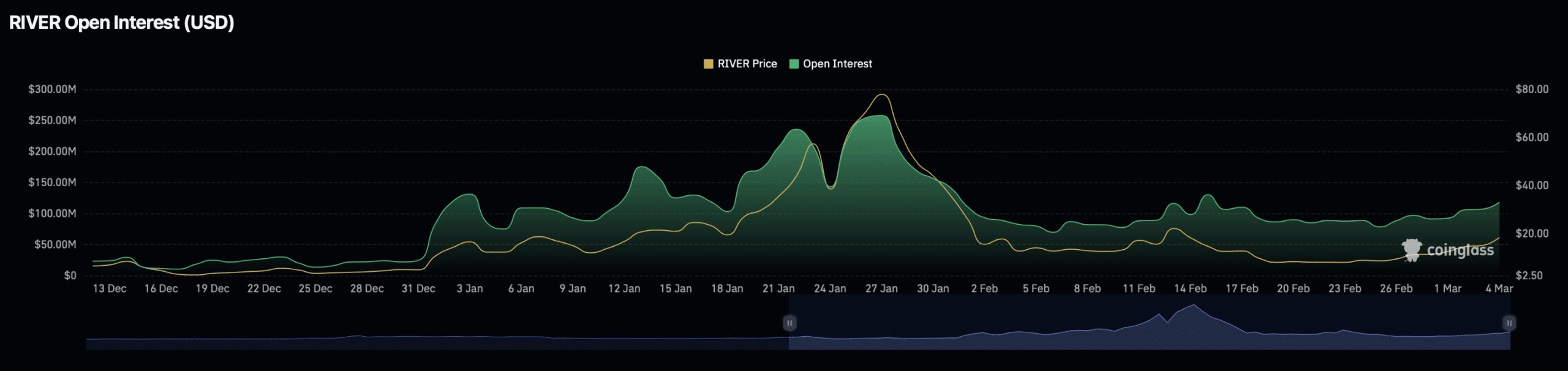Select the 4 Mar date on the axis
This screenshot has width=1568, height=371.
[1499, 288]
